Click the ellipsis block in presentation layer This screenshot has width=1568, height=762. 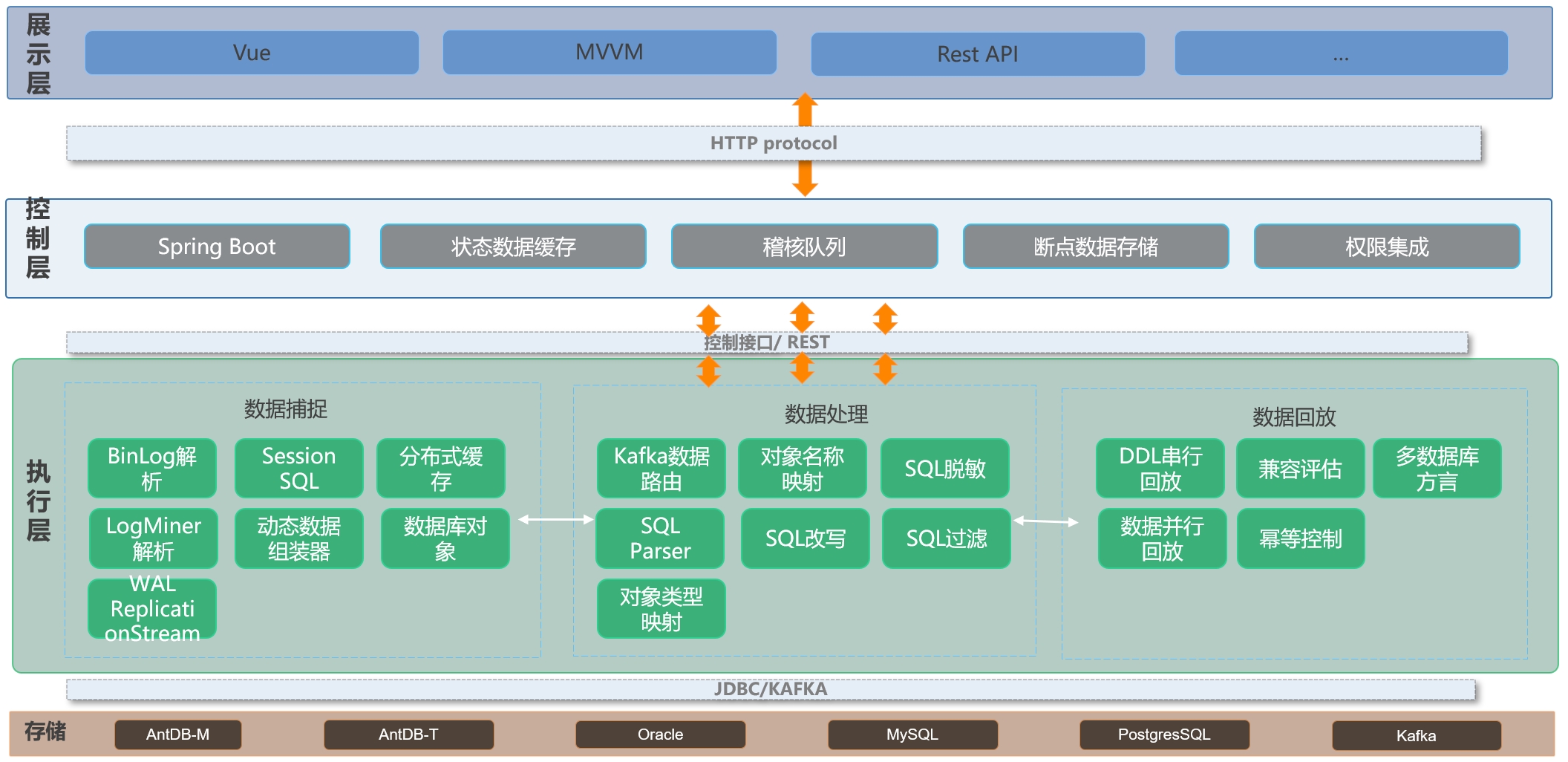(1341, 53)
